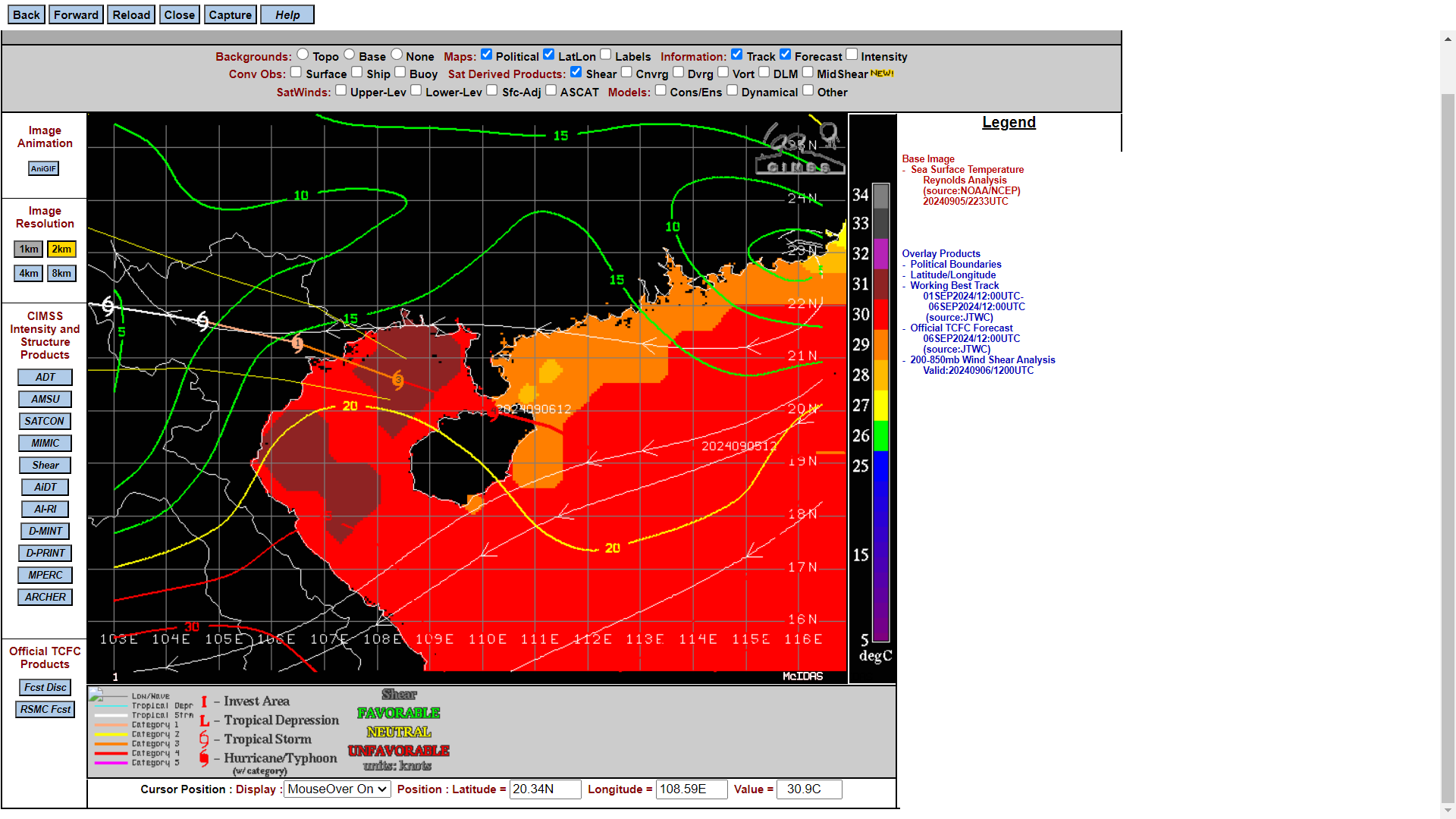Open the AMSU product
The height and width of the screenshot is (819, 1456).
point(45,399)
